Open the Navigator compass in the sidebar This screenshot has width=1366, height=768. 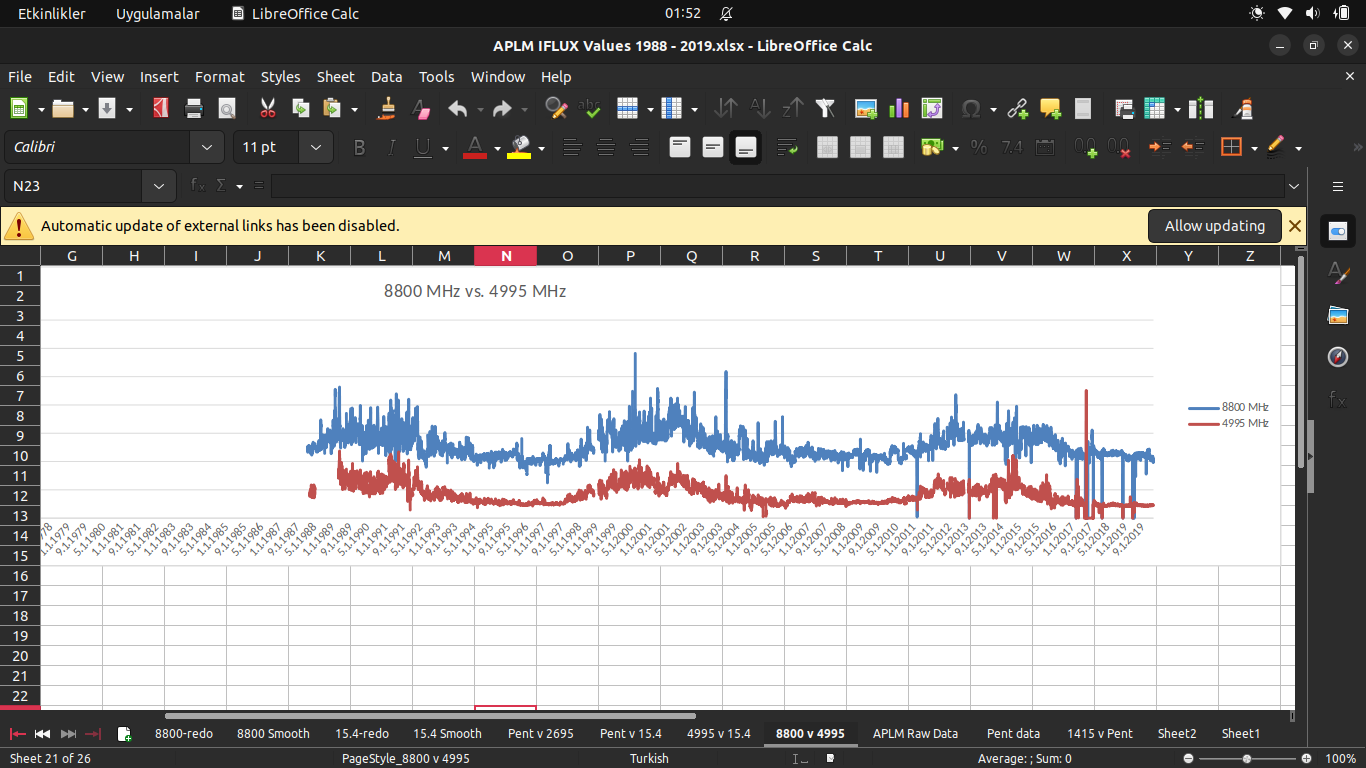click(1338, 357)
